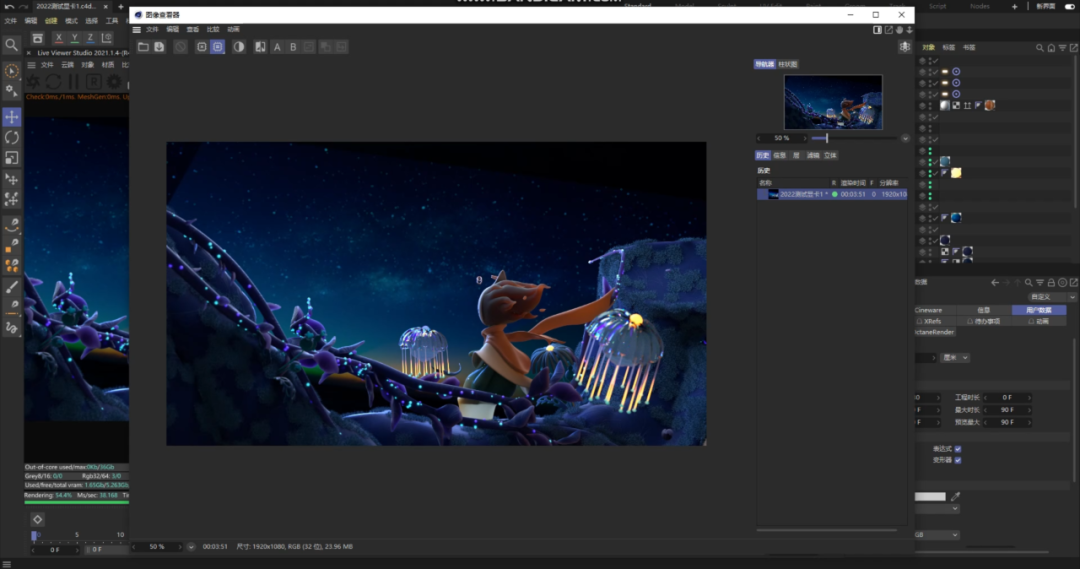
Task: Select the 用户数据 button in Attributes
Action: (x=1039, y=310)
